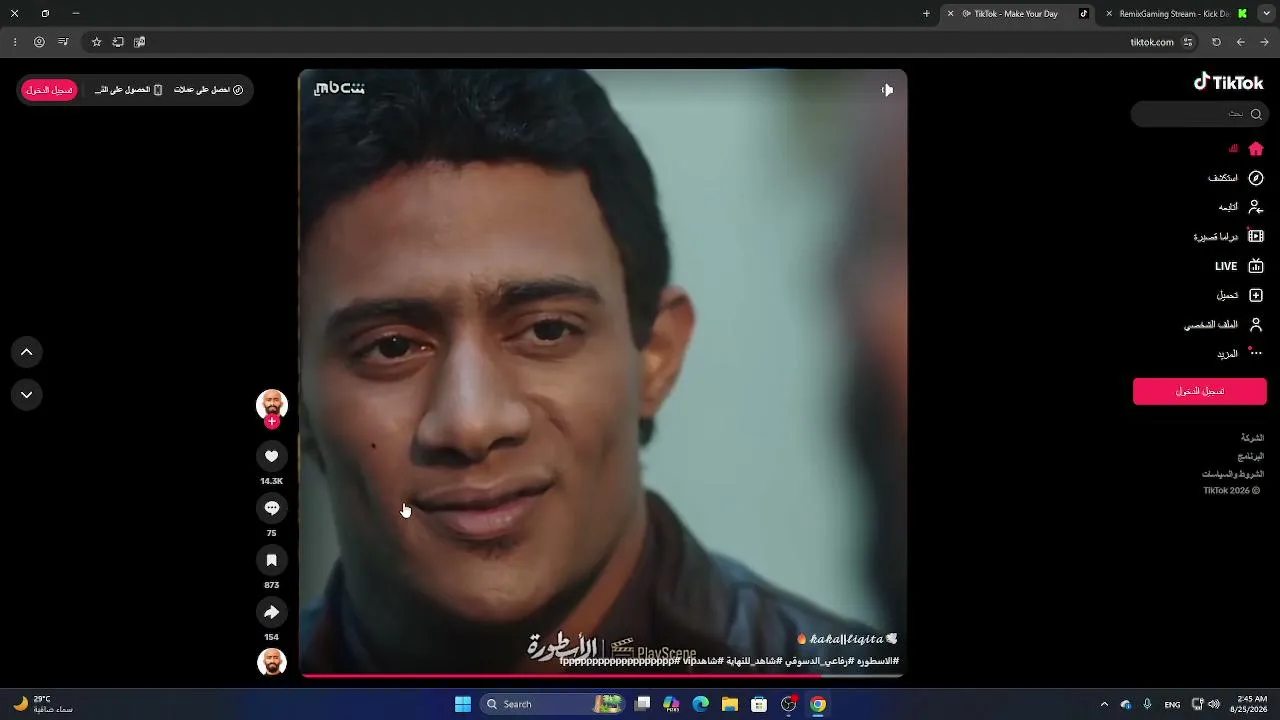The width and height of the screenshot is (1280, 720).
Task: Open OBS Studio from the taskbar
Action: 789,704
